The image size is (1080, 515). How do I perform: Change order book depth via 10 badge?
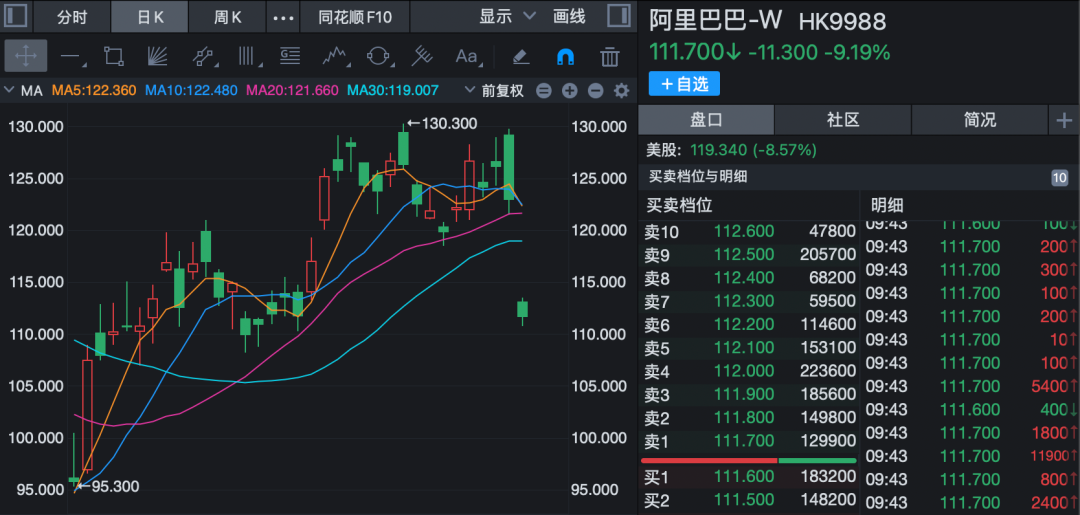point(1059,178)
